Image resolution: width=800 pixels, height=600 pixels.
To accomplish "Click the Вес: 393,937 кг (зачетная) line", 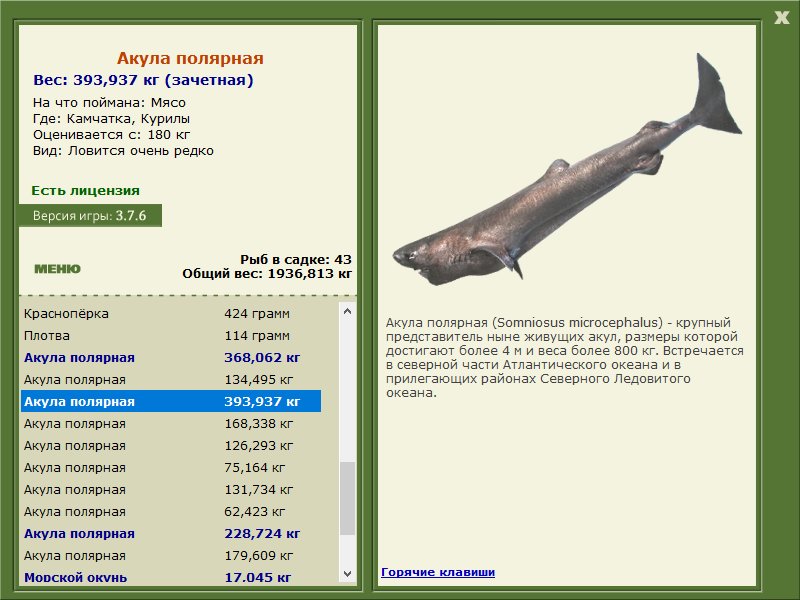I will click(x=143, y=80).
